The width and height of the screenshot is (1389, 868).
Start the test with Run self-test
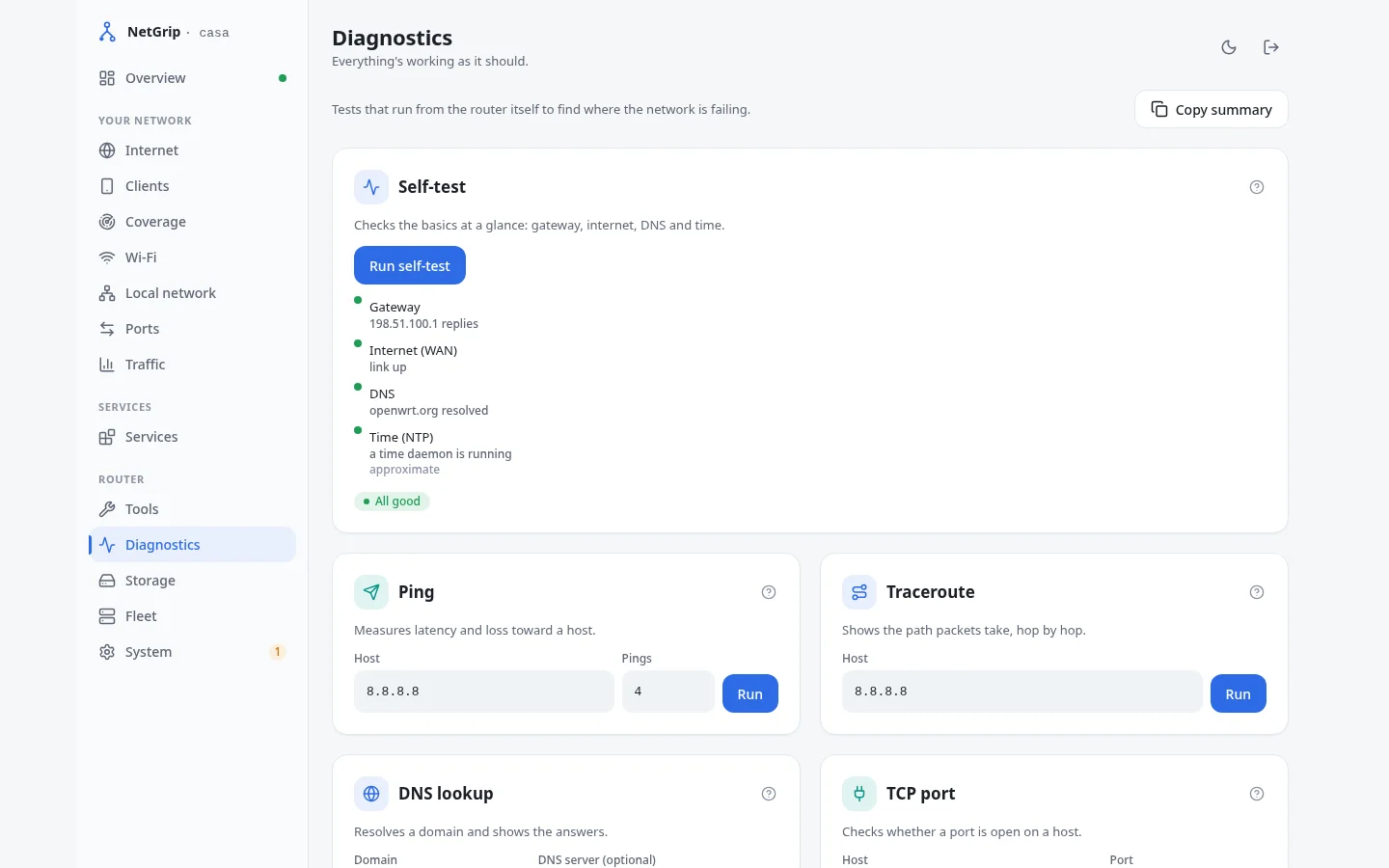(410, 265)
